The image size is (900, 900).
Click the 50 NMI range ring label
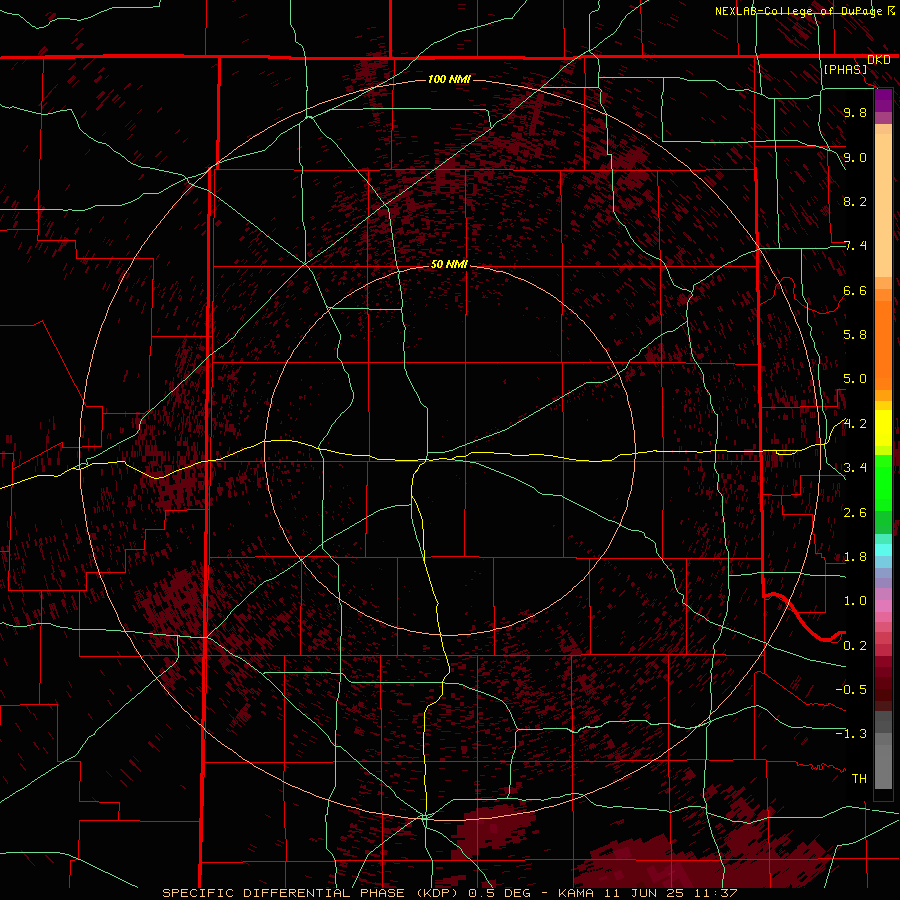[x=449, y=264]
